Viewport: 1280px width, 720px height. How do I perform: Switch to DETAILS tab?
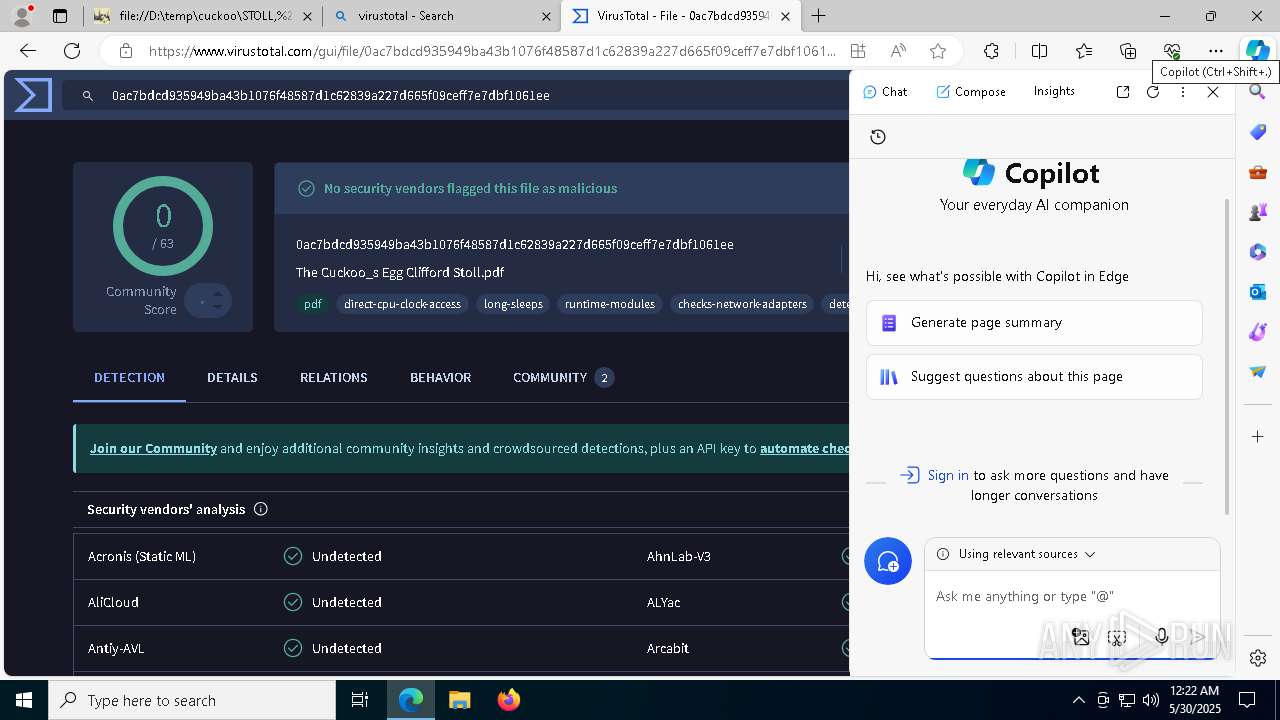(232, 378)
